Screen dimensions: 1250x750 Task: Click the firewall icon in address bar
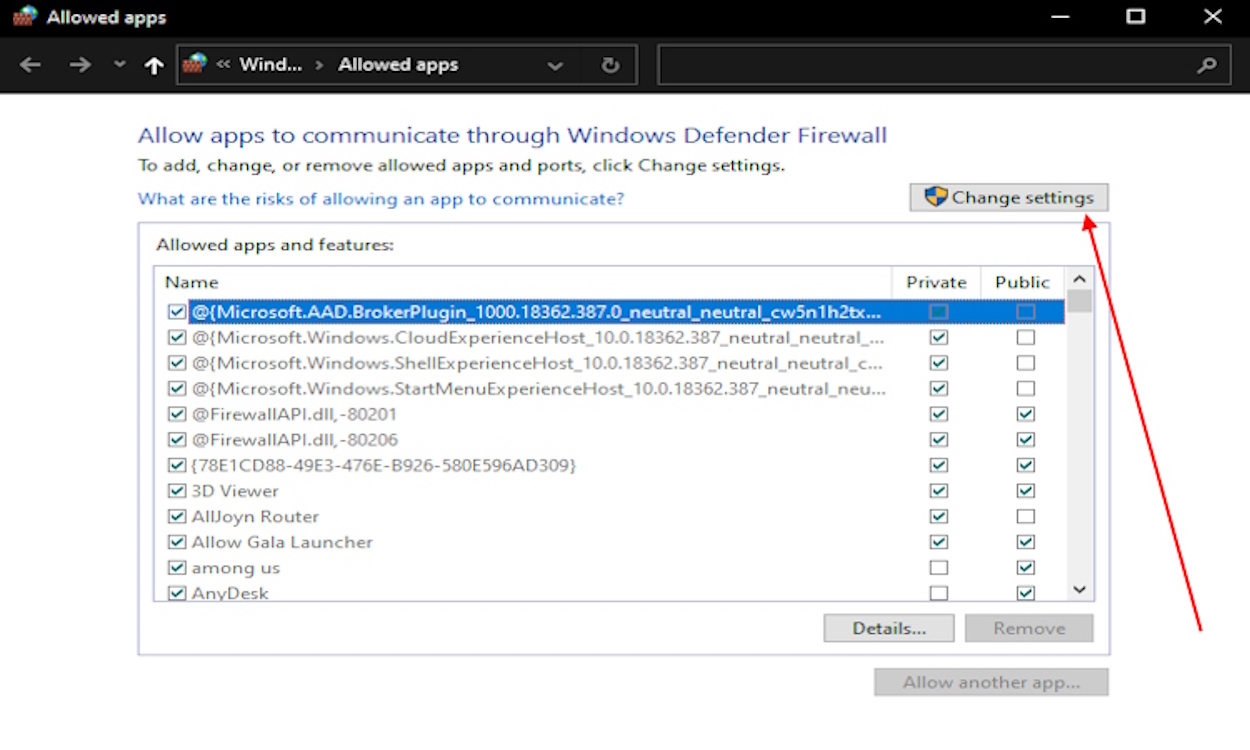pos(196,64)
